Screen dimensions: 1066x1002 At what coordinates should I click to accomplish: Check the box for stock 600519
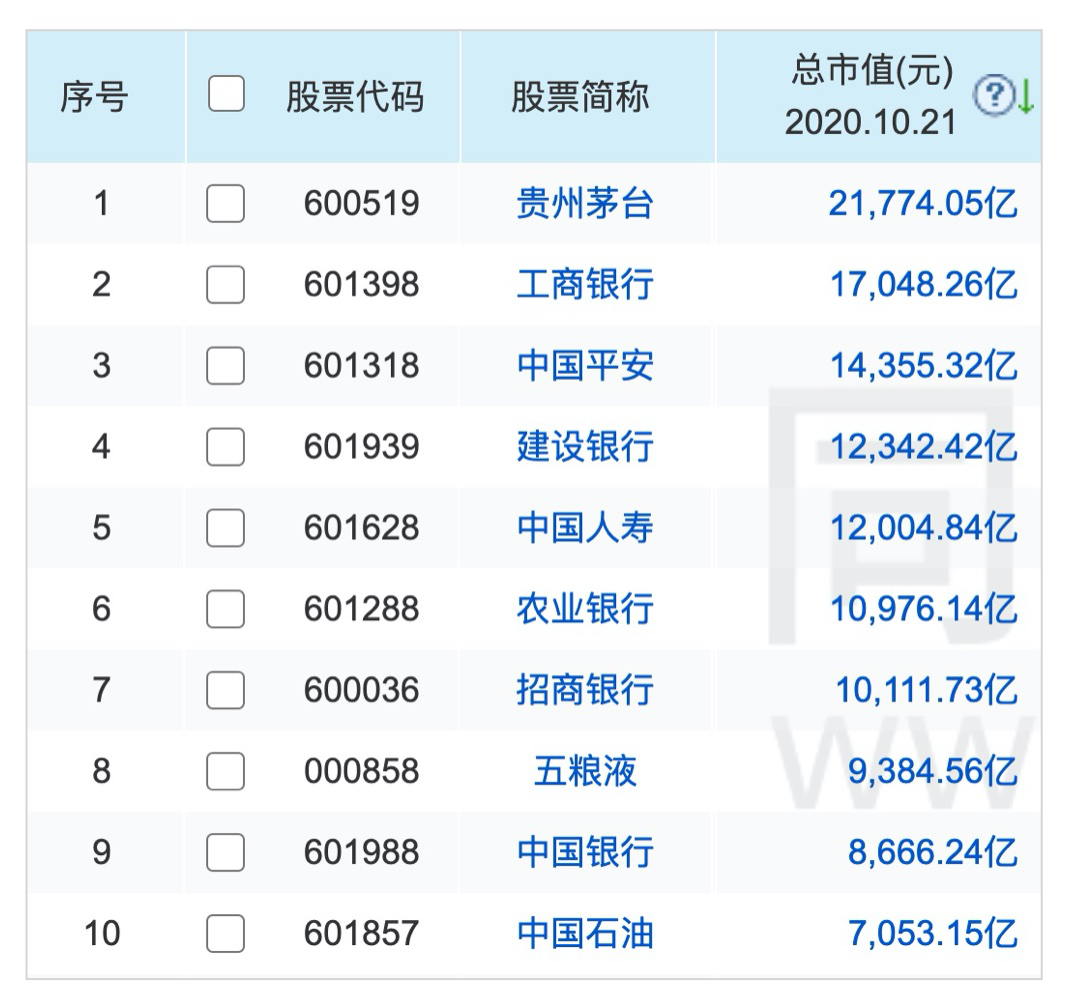point(225,204)
